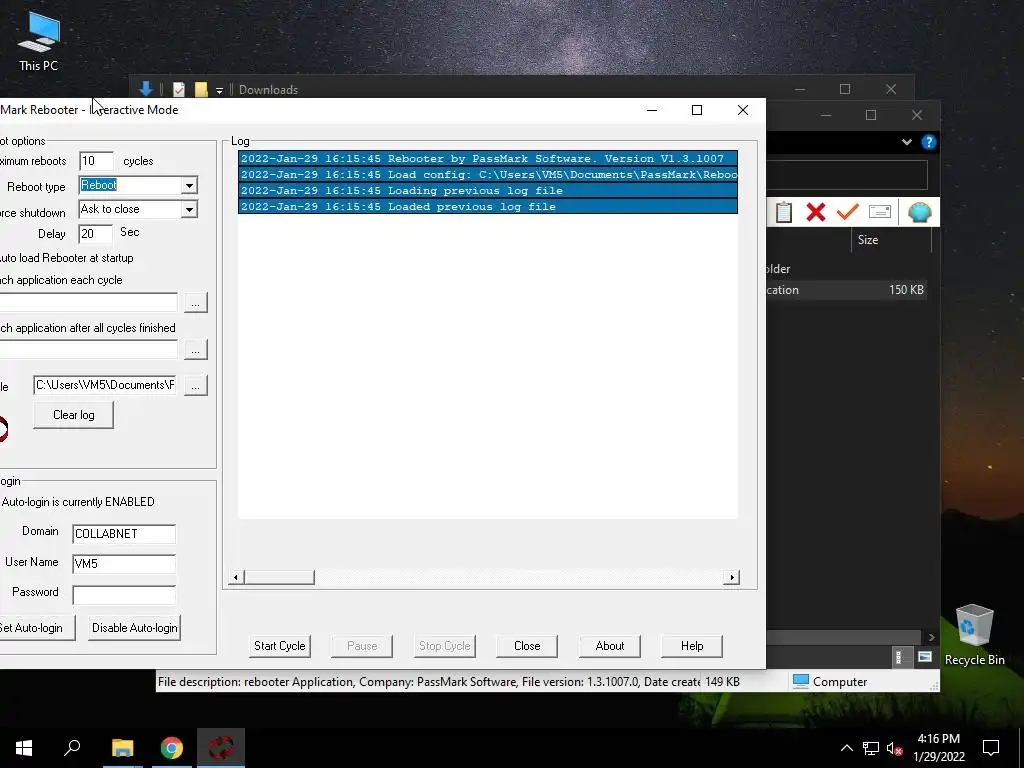Click the clipboard Paste icon in Explorer toolbar
Viewport: 1024px width, 768px height.
784,212
